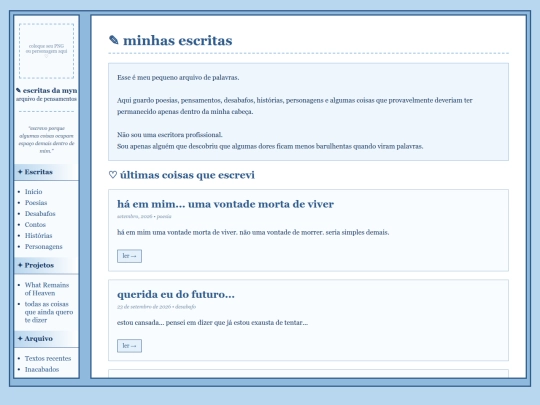Go to Textos recentes
Screen dimensions: 540x405
coord(48,359)
